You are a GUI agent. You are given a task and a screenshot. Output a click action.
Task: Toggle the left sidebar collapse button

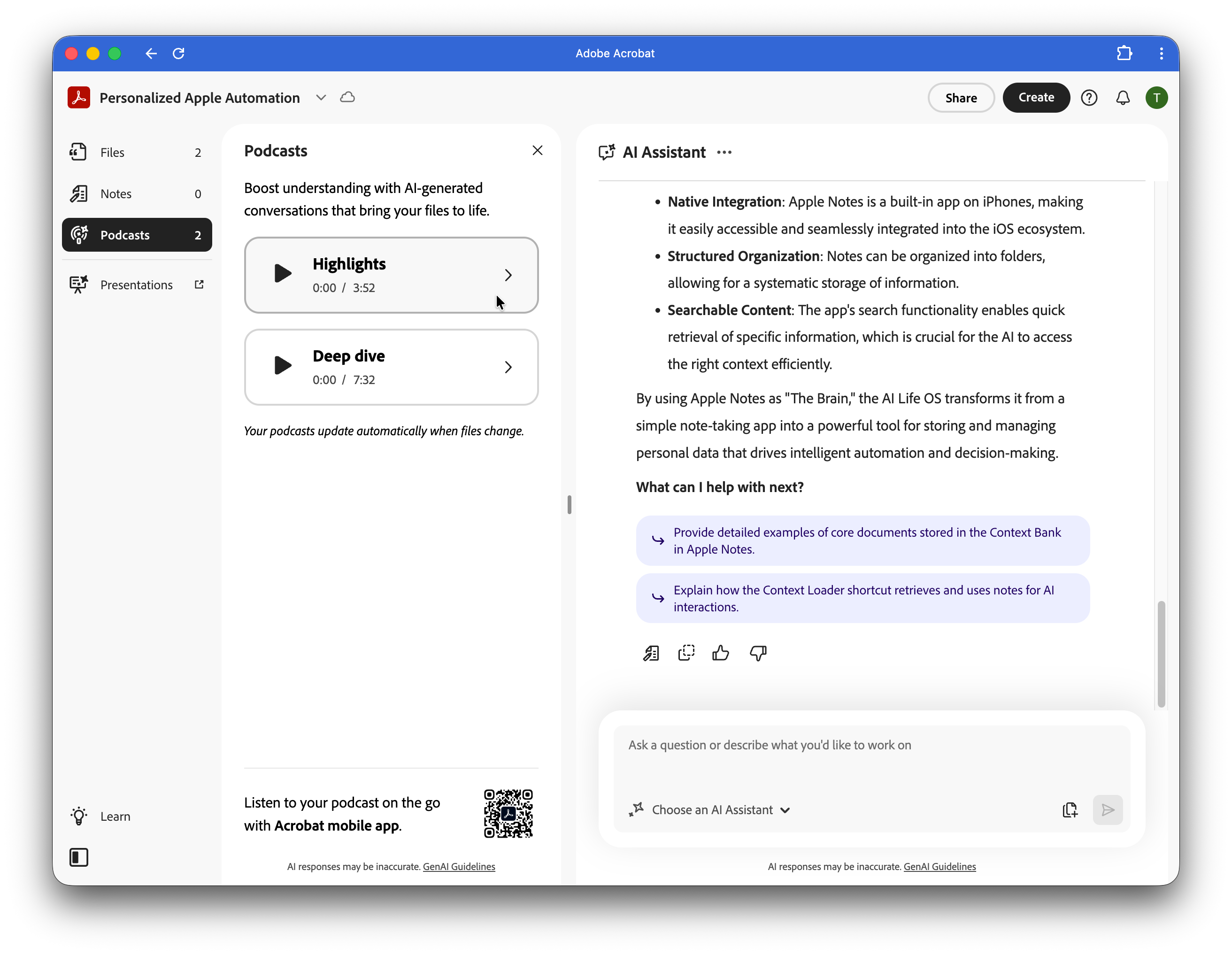[79, 857]
